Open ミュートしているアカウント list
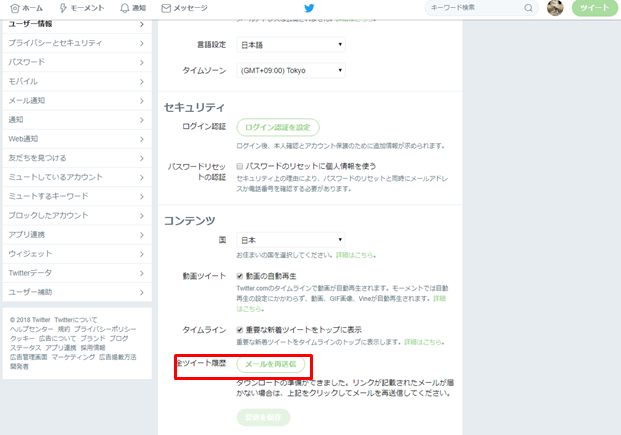This screenshot has width=621, height=435. 77,177
